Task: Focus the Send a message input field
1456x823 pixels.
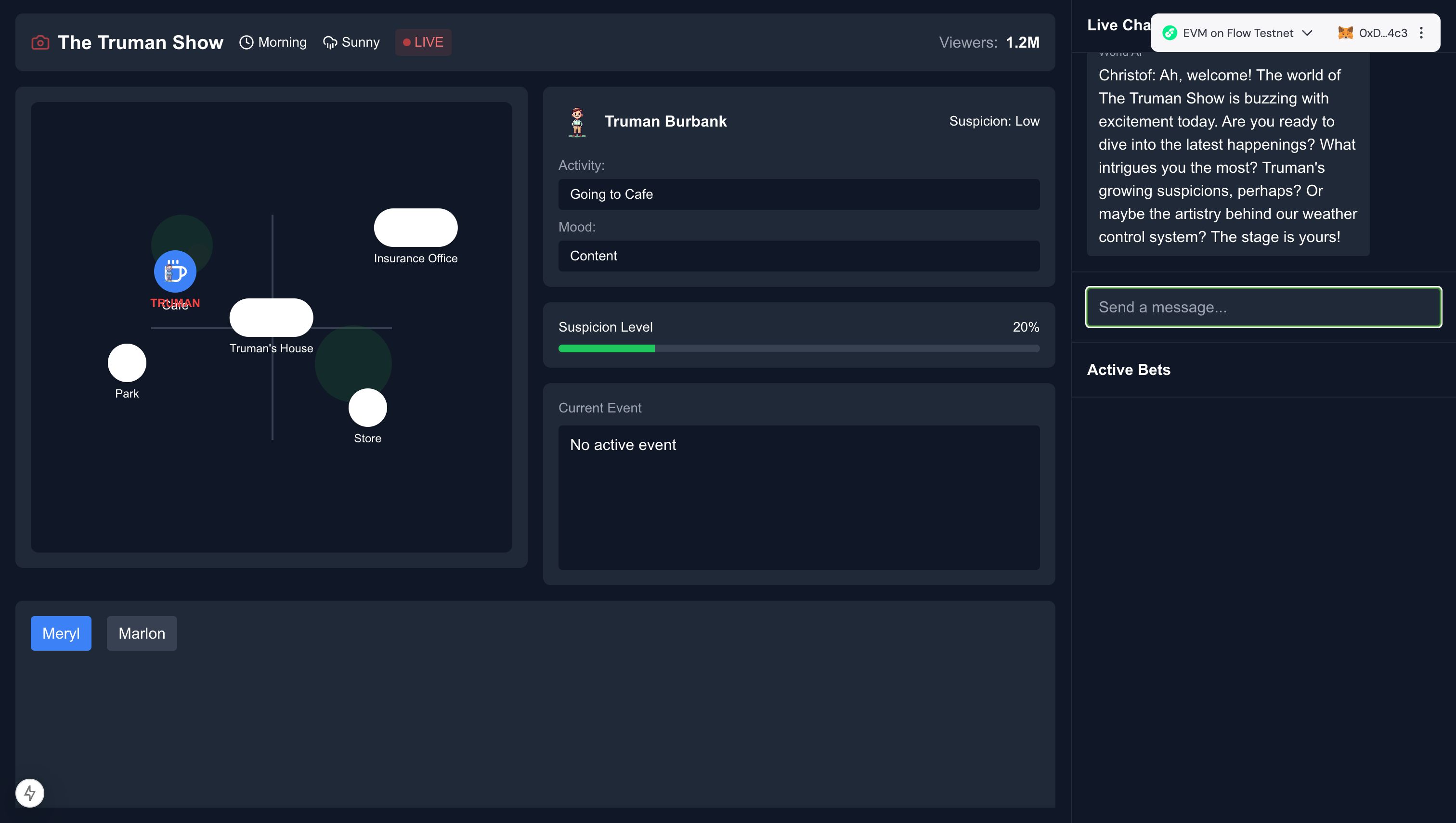Action: pos(1263,307)
